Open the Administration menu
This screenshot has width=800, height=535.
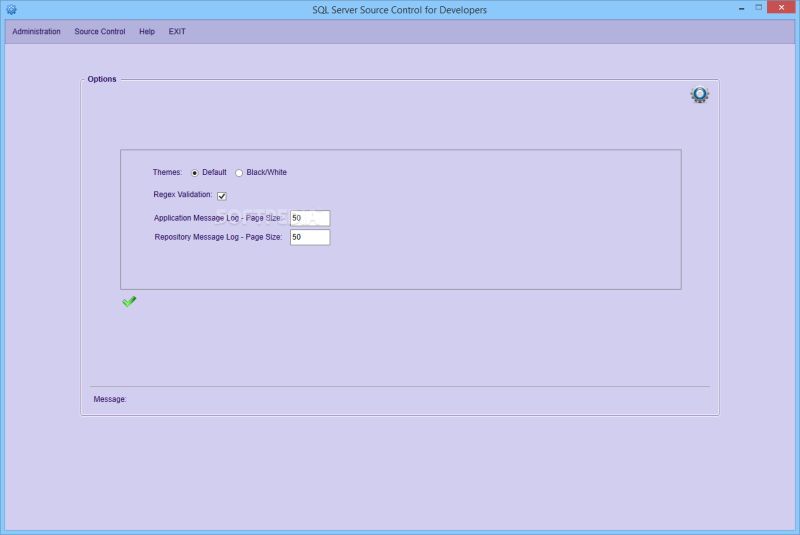coord(36,32)
